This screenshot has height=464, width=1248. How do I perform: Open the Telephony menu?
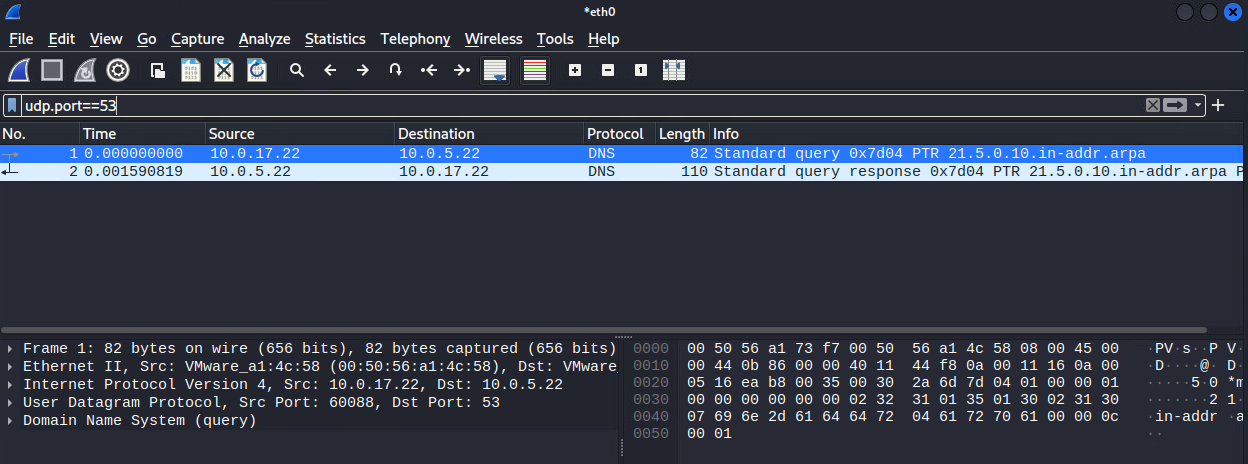[415, 39]
